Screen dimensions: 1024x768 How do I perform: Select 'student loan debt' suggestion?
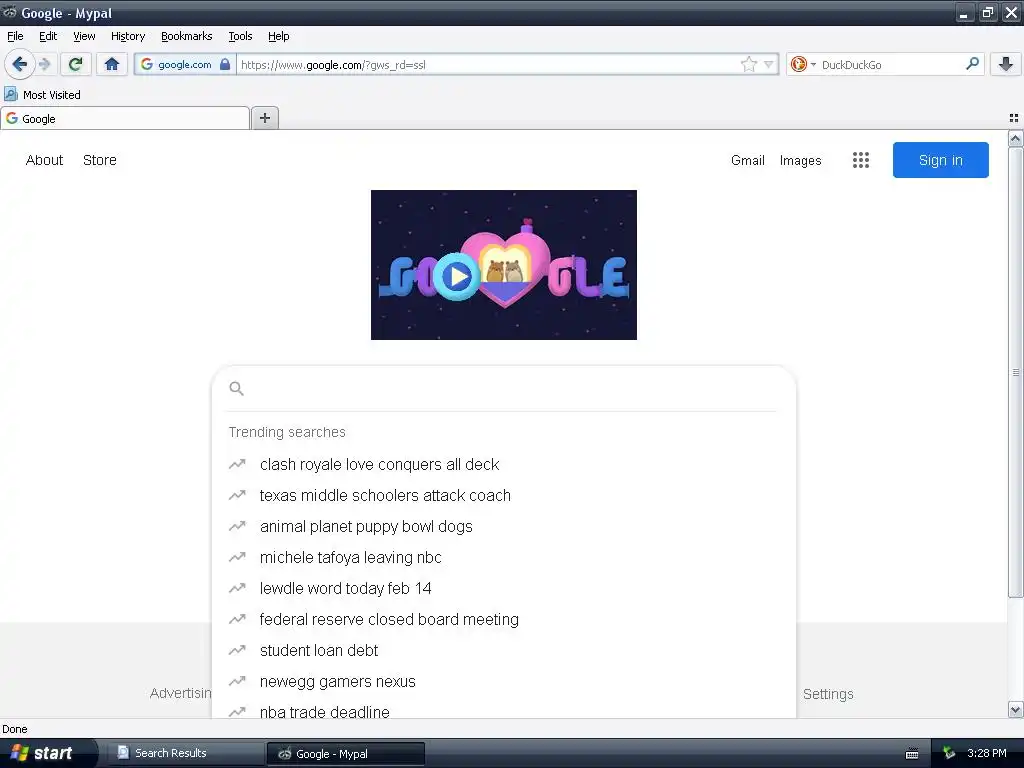click(x=504, y=650)
